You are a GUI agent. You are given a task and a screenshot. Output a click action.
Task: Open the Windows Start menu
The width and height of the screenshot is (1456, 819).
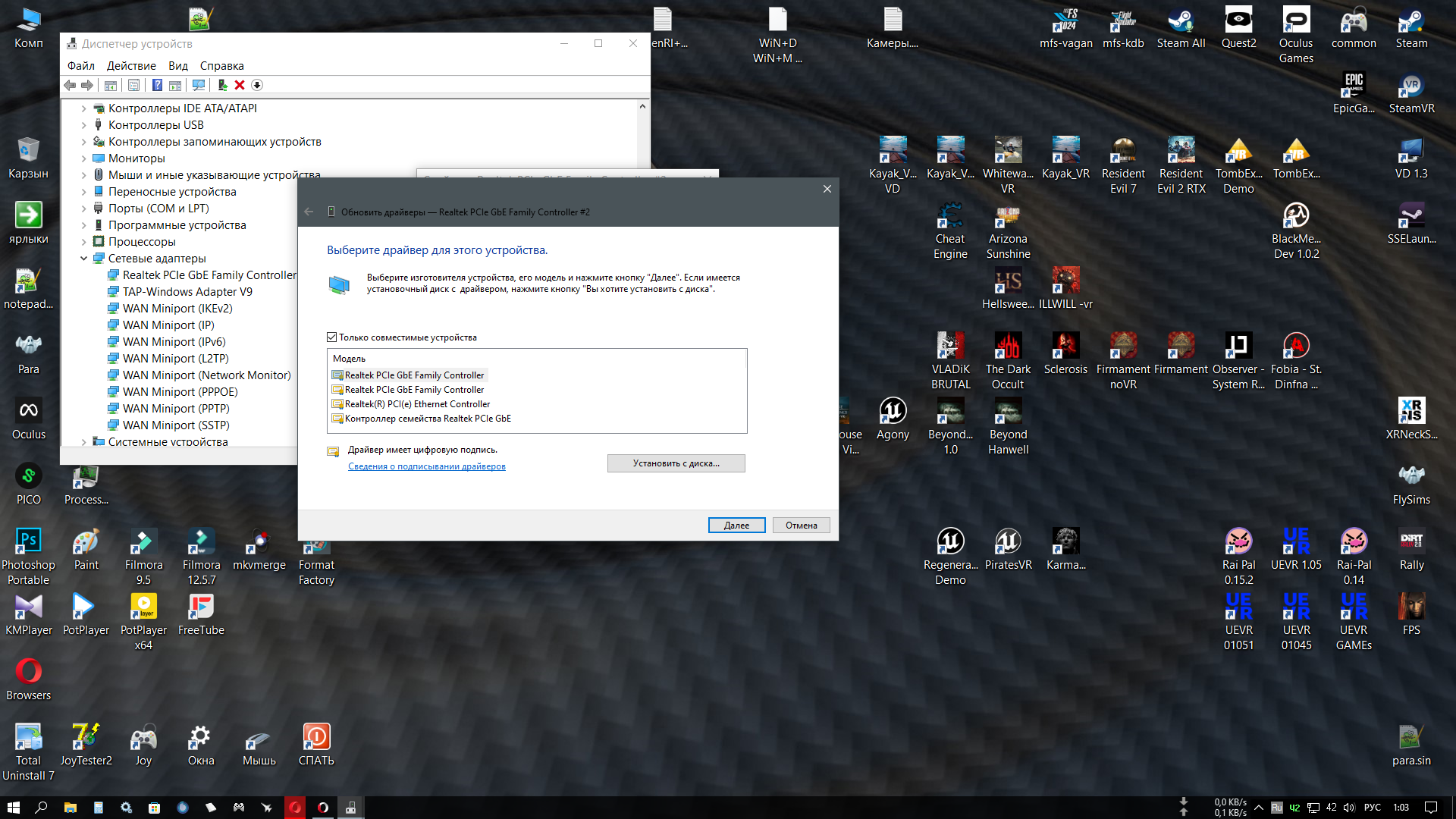[14, 808]
